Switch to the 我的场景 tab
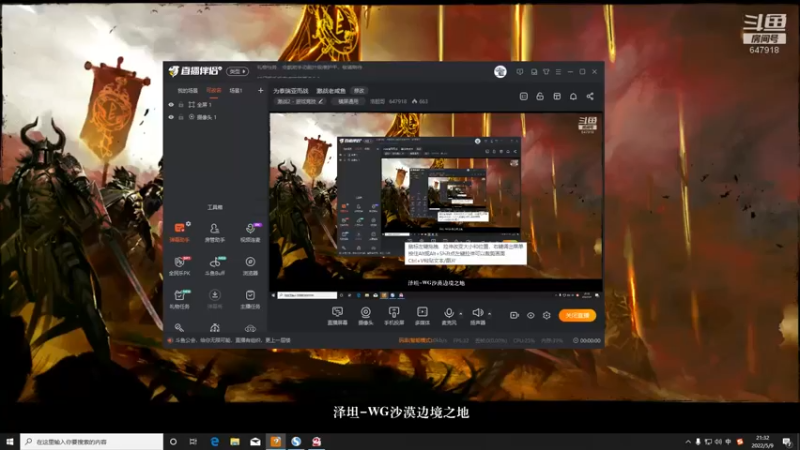 pos(187,90)
